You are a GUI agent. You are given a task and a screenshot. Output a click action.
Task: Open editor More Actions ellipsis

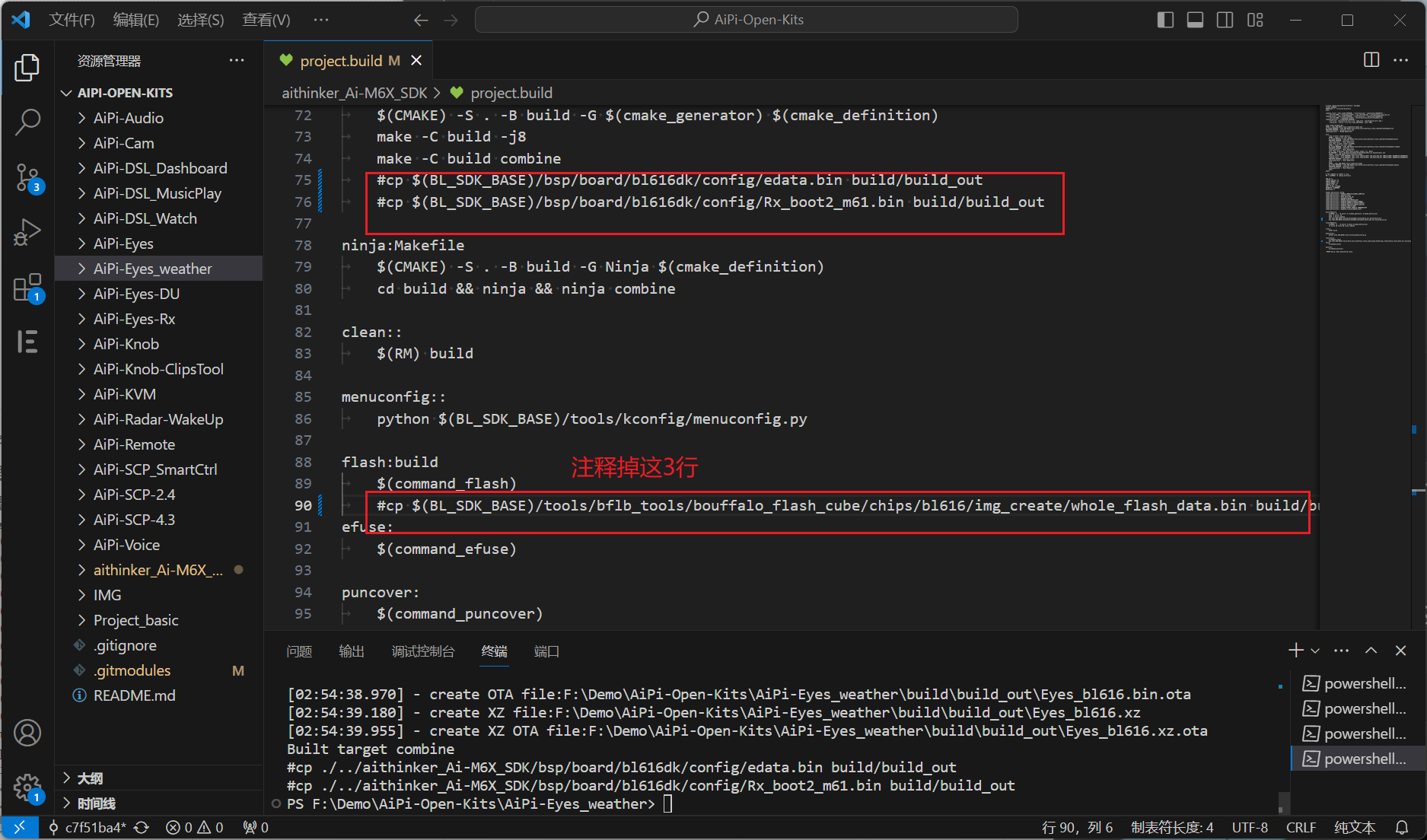click(1400, 59)
